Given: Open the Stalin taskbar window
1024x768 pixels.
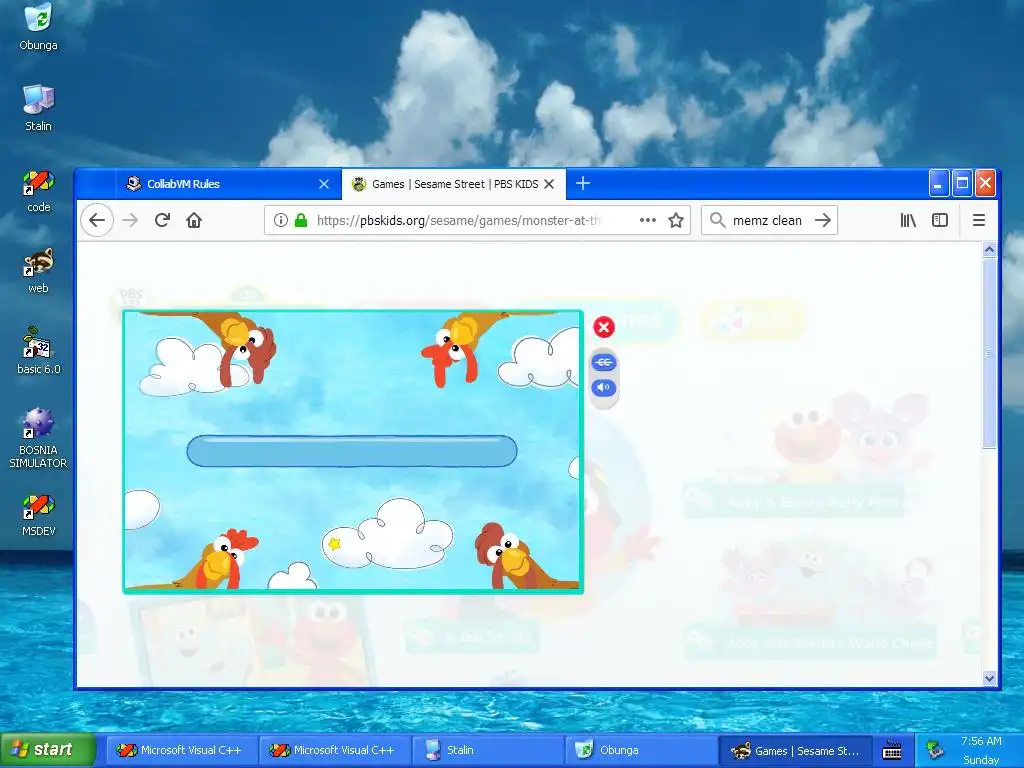Looking at the screenshot, I should pyautogui.click(x=488, y=750).
